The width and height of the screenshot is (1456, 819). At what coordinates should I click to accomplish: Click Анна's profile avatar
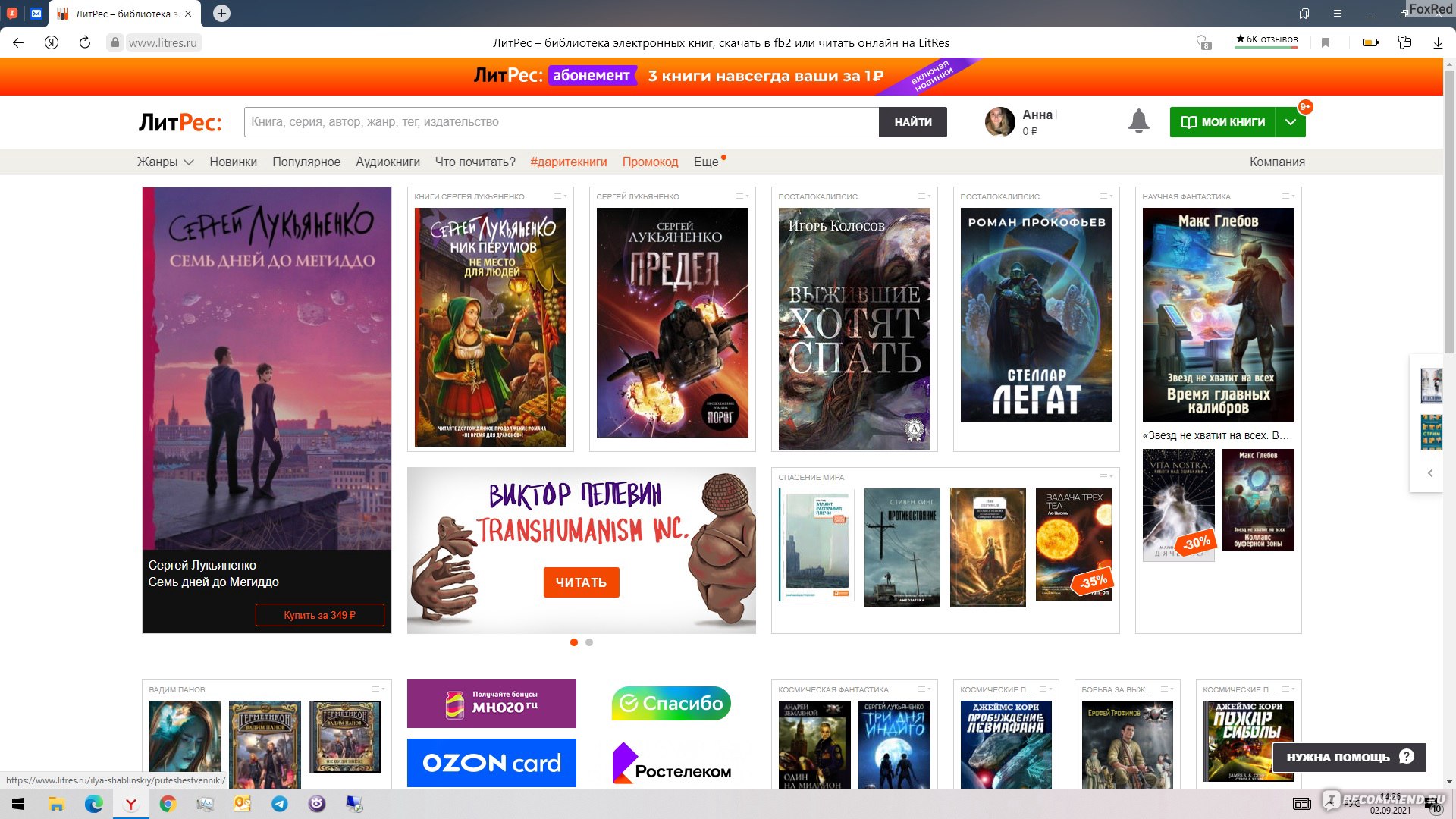coord(999,121)
